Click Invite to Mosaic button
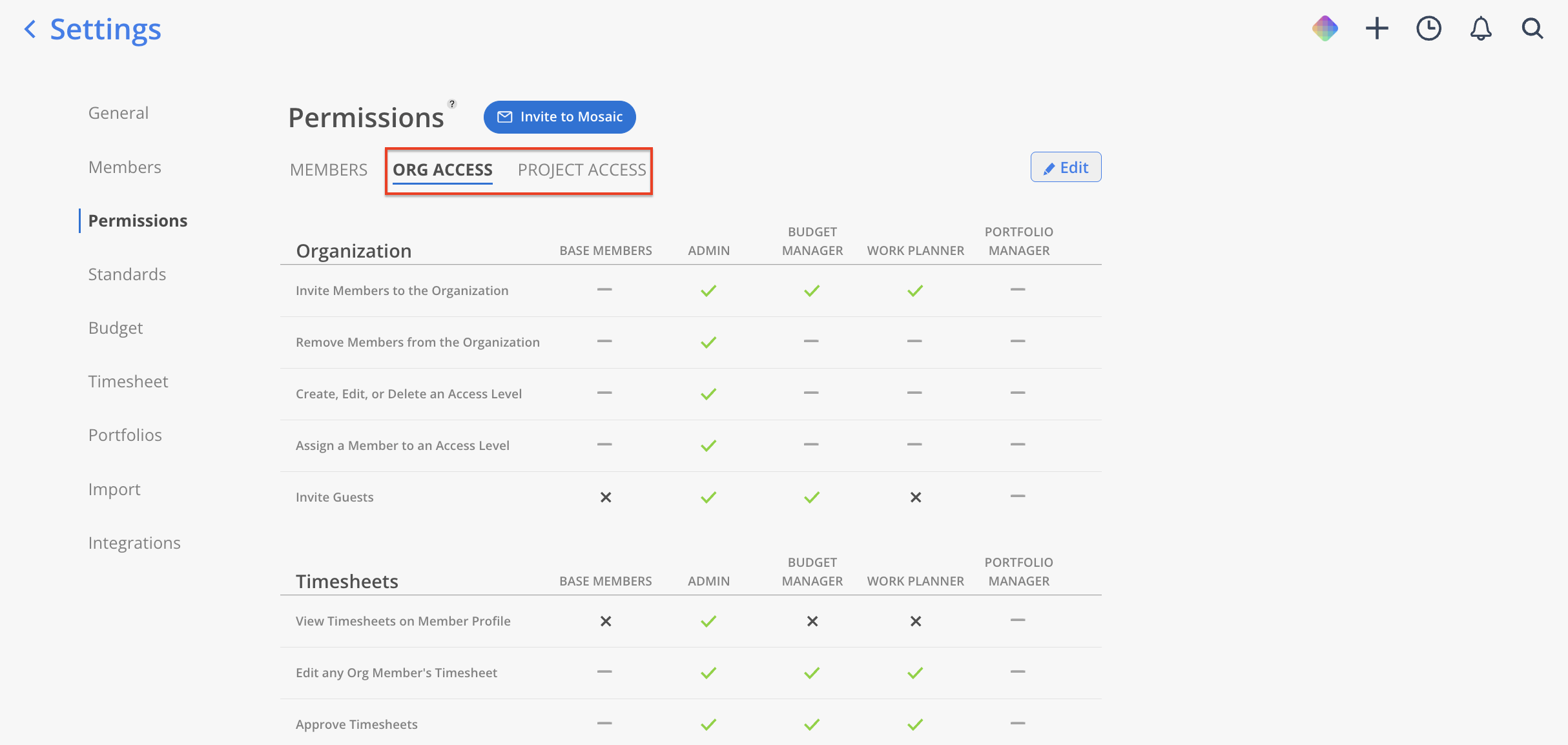Viewport: 1568px width, 745px height. point(559,117)
